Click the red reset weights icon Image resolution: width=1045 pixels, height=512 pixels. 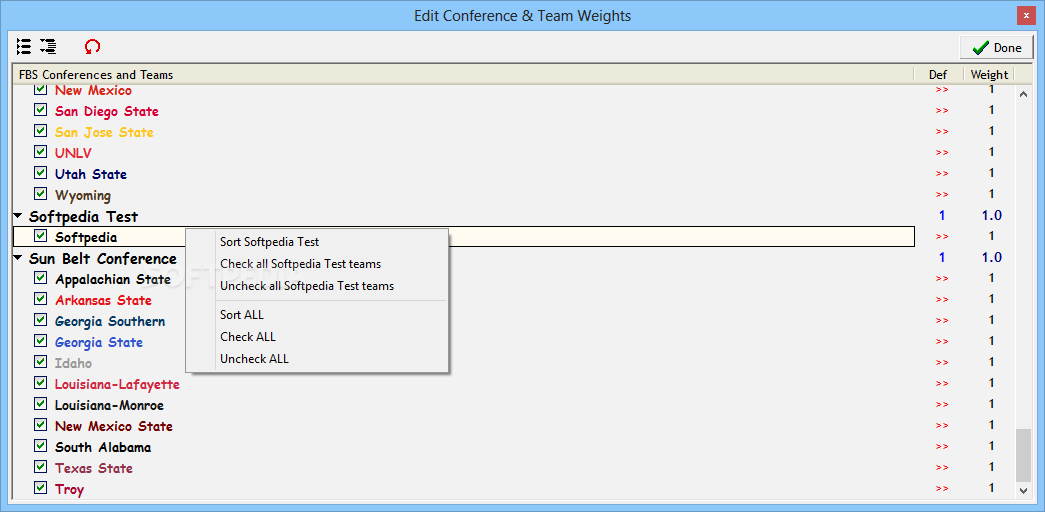click(93, 46)
